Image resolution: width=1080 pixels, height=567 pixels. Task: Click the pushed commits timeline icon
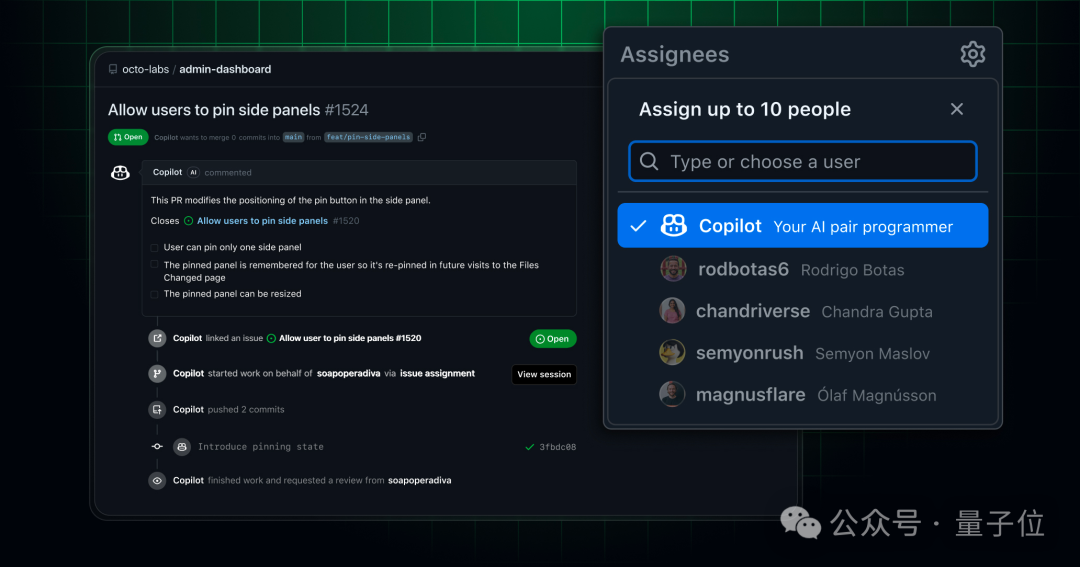pos(157,410)
